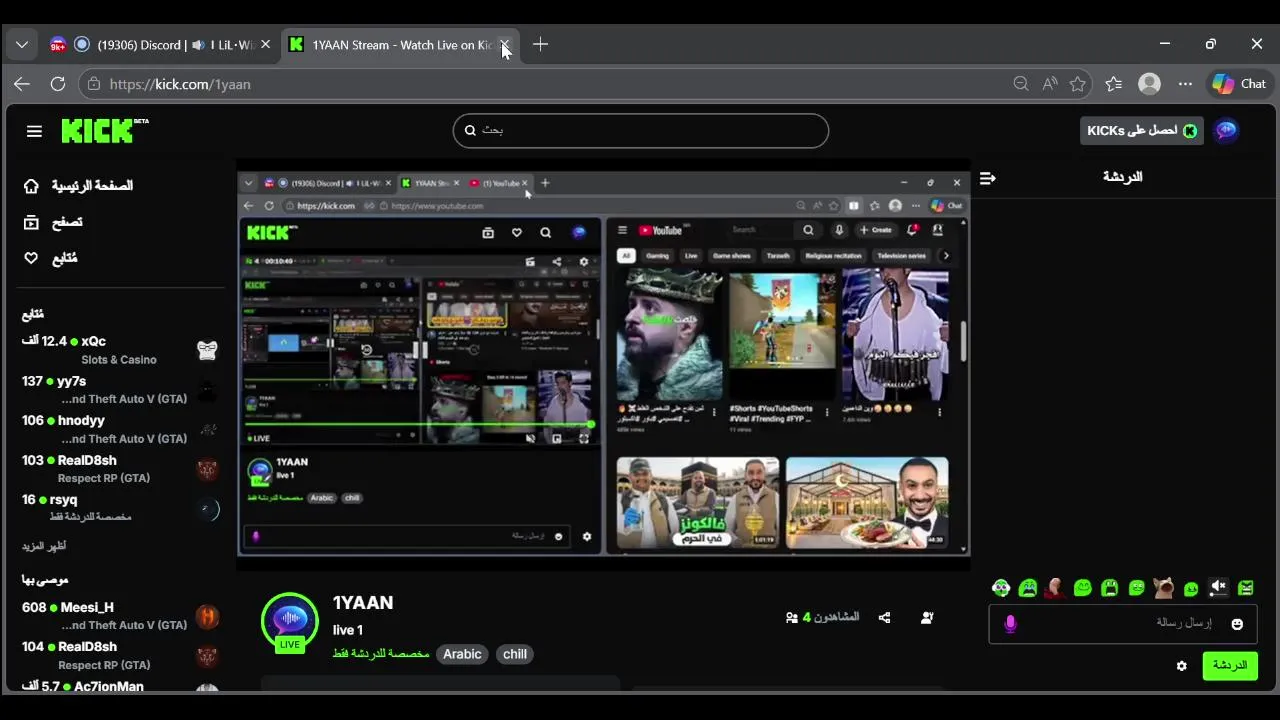Viewport: 1280px width, 720px height.
Task: Reload the page with the refresh icon
Action: coord(58,84)
